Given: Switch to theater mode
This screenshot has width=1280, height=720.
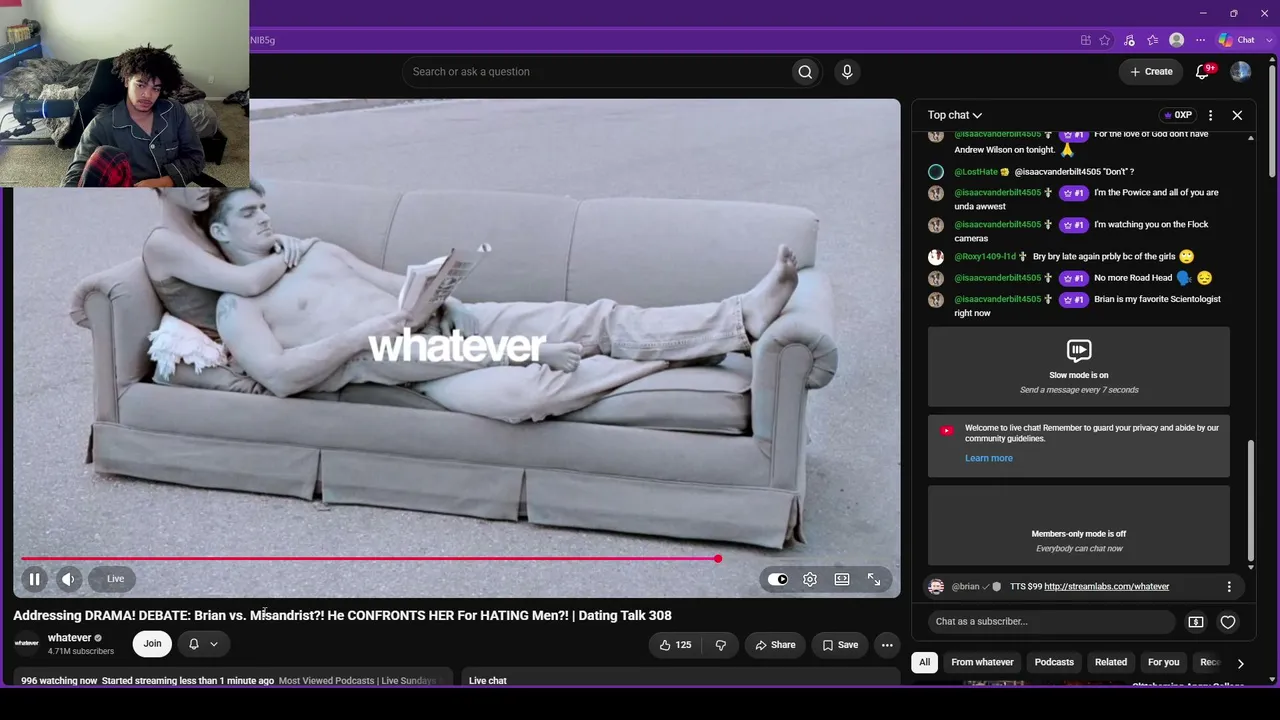Looking at the screenshot, I should pos(842,579).
